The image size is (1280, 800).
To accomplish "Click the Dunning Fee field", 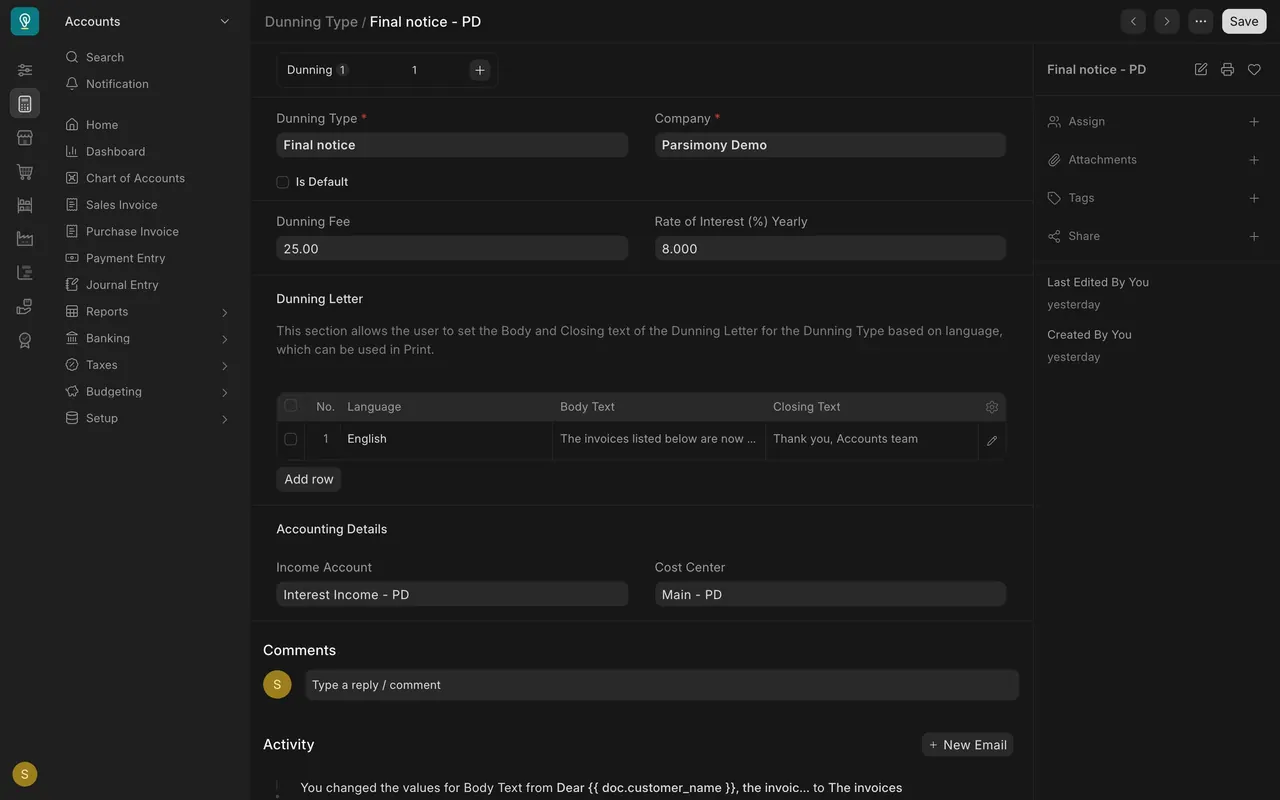I will 452,248.
